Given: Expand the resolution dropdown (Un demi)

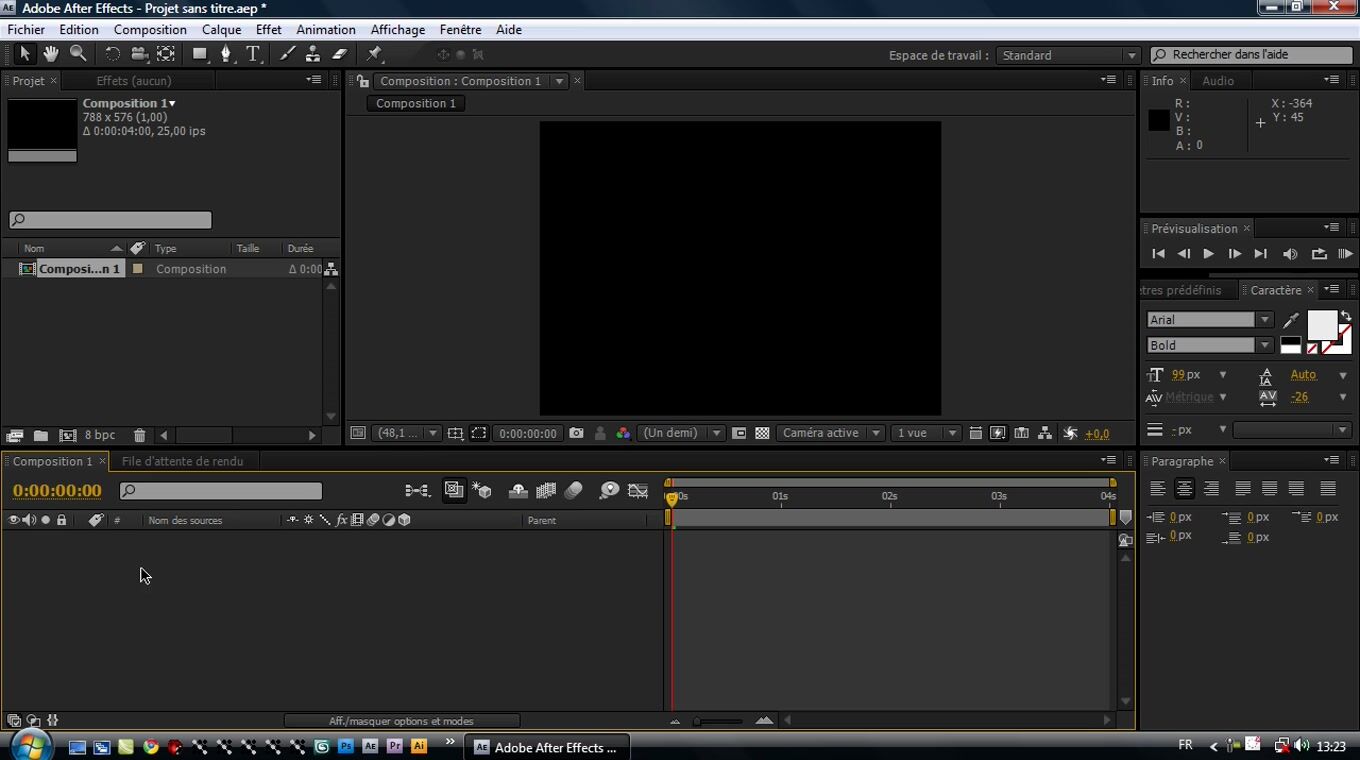Looking at the screenshot, I should 716,433.
